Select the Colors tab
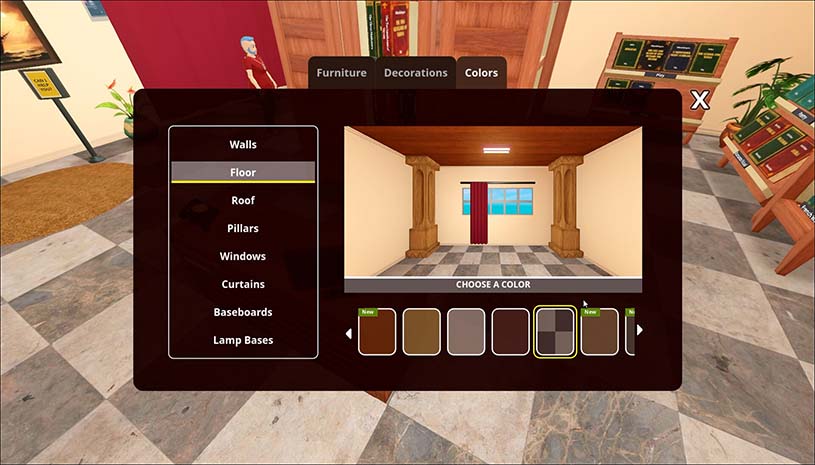Screen dimensions: 815x465 point(481,73)
